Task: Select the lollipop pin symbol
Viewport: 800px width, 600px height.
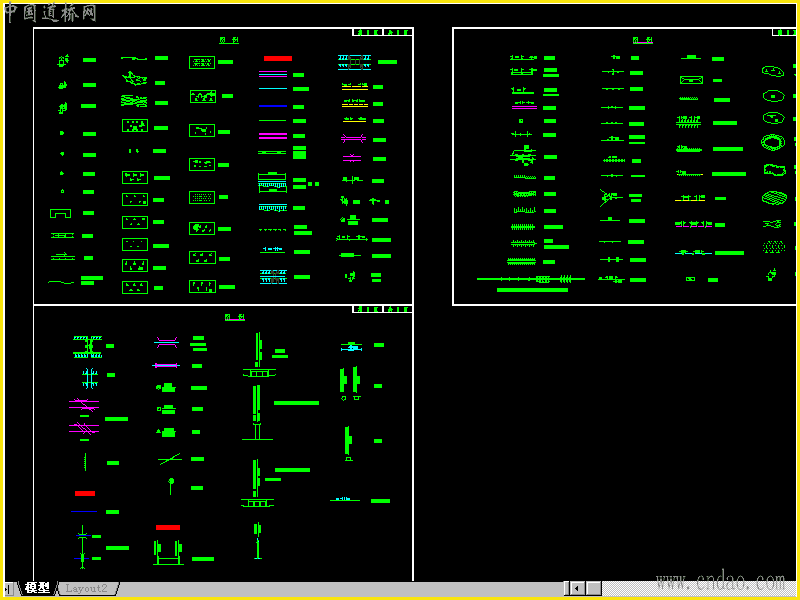Action: [171, 486]
